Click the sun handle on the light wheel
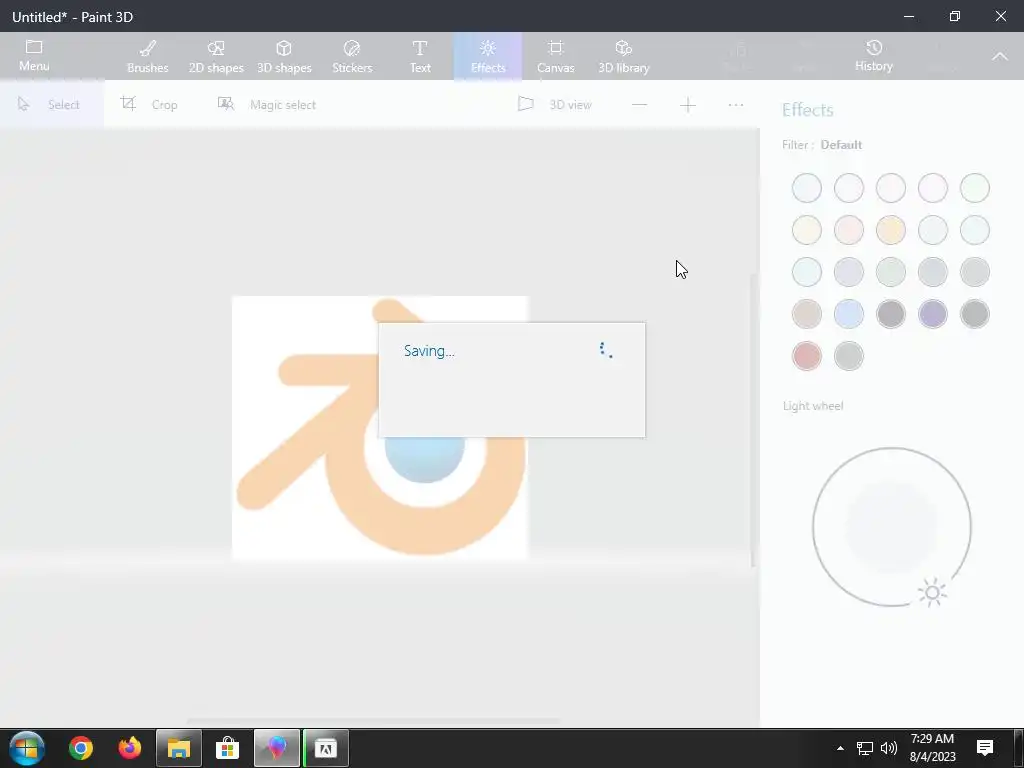The height and width of the screenshot is (768, 1024). (932, 592)
